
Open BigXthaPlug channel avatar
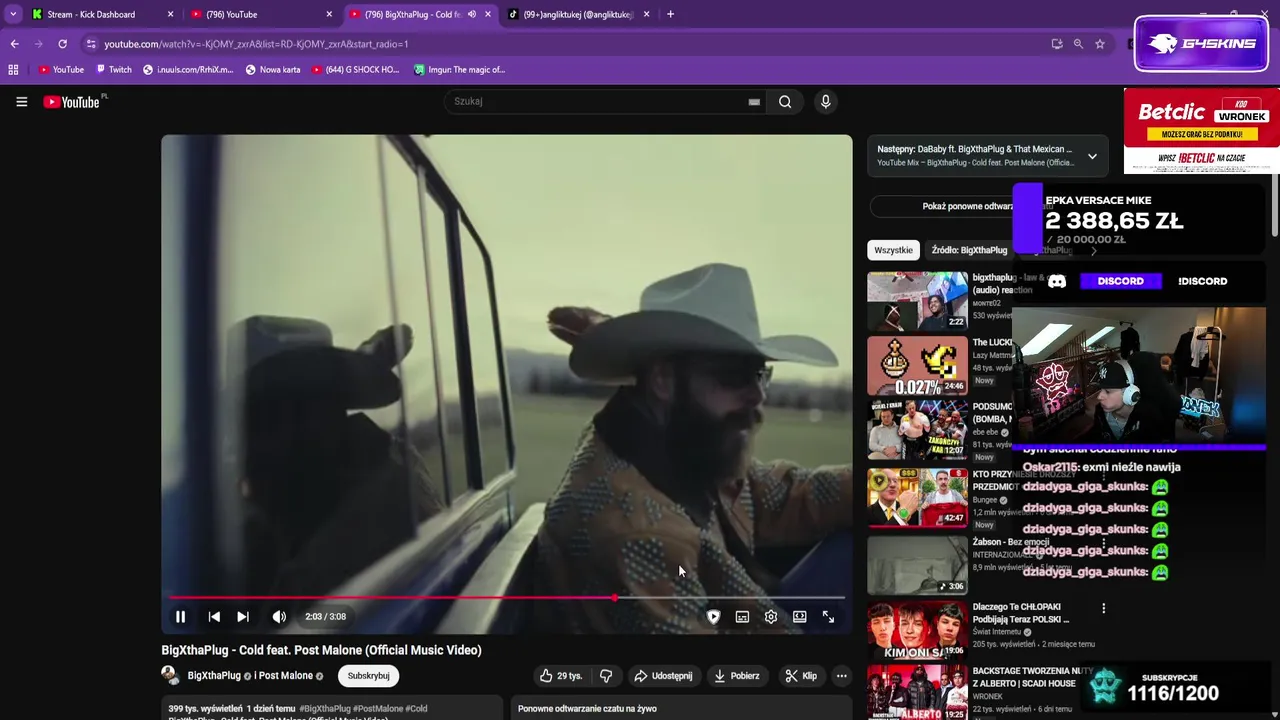click(170, 675)
